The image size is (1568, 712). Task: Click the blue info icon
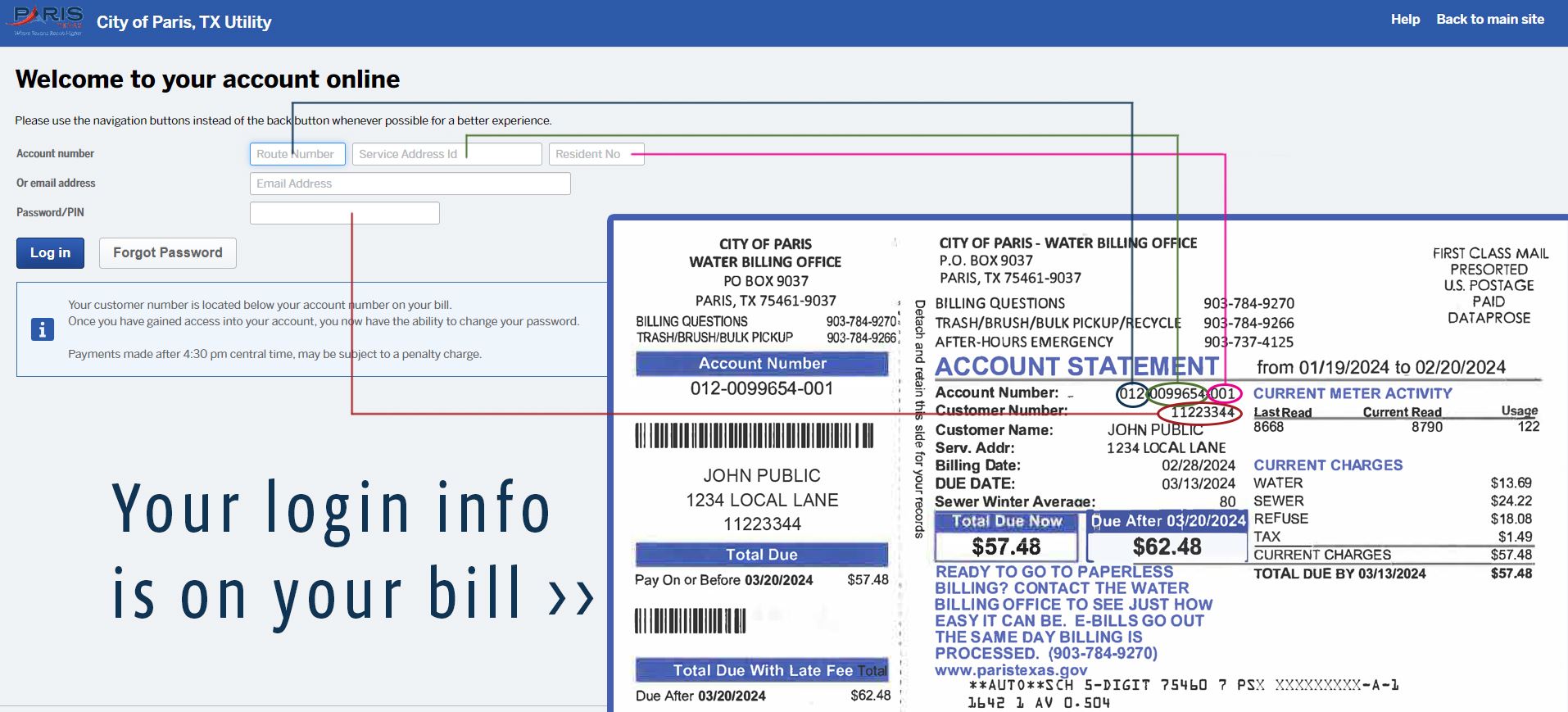[42, 329]
